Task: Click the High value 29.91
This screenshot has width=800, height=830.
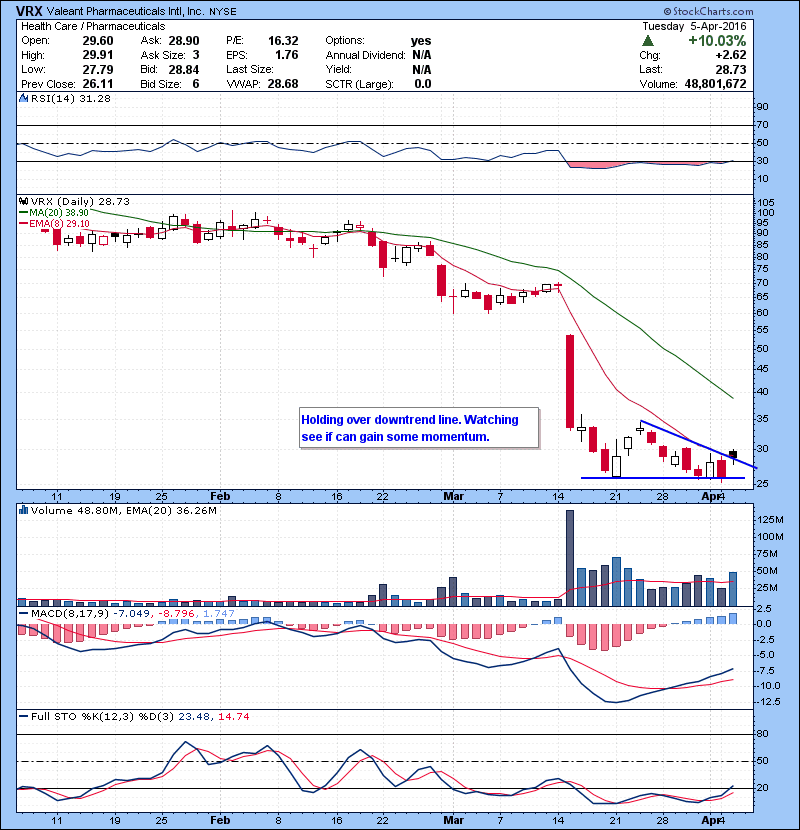Action: 98,55
